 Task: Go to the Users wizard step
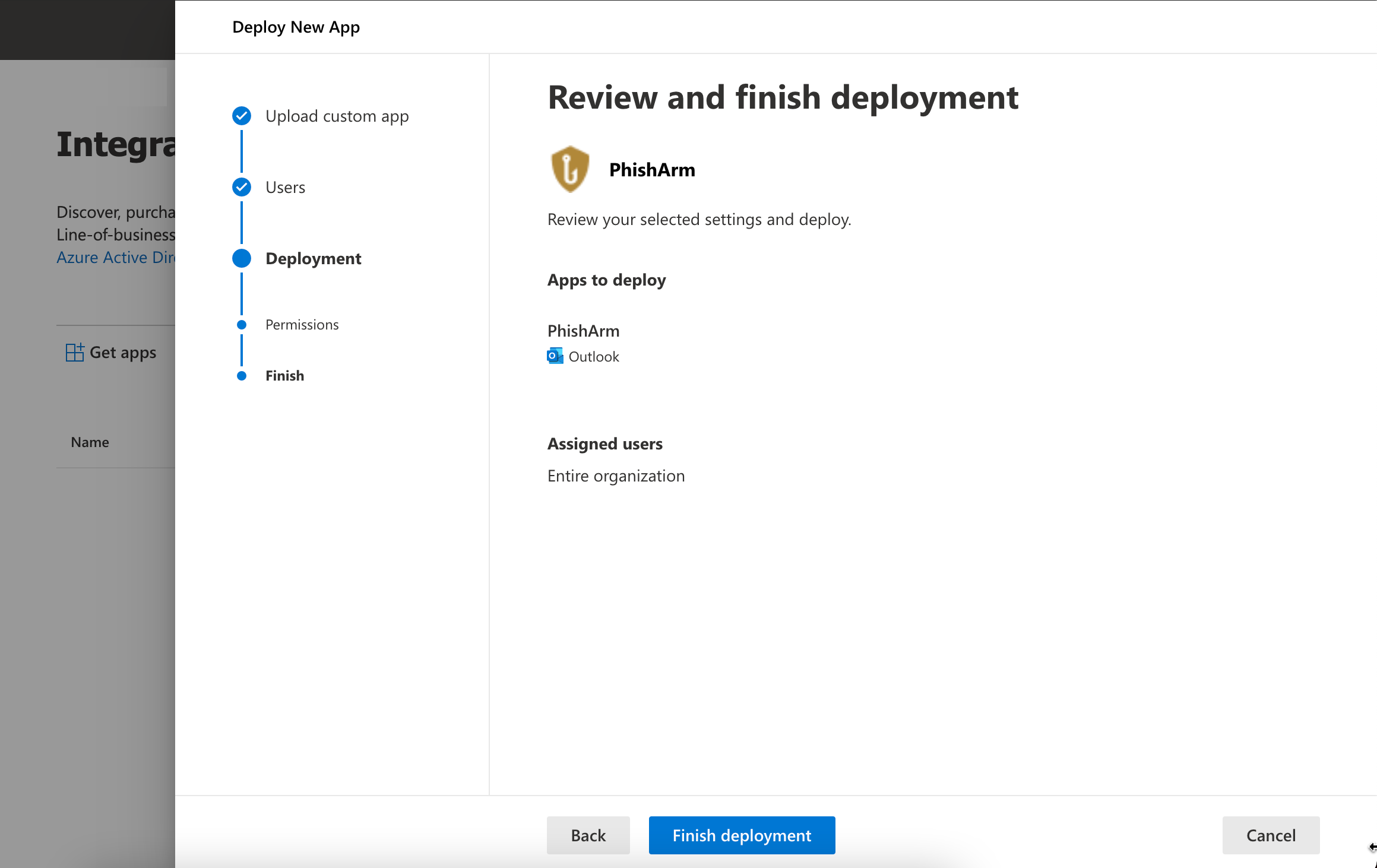click(285, 187)
